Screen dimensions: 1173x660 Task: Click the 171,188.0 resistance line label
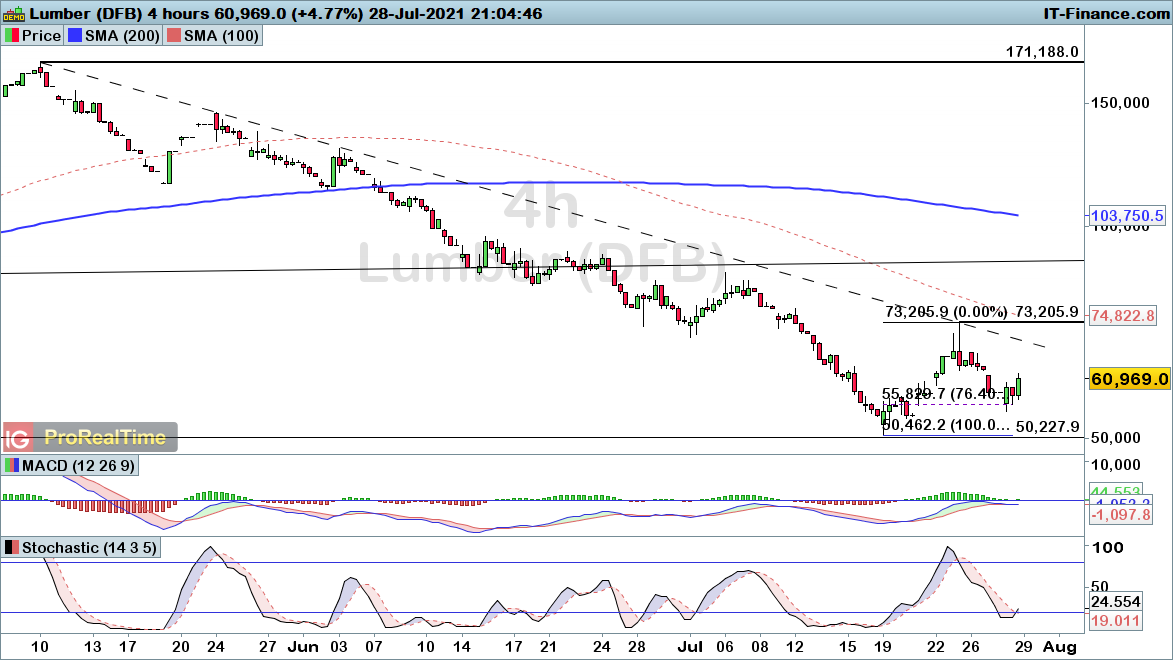pyautogui.click(x=1042, y=52)
